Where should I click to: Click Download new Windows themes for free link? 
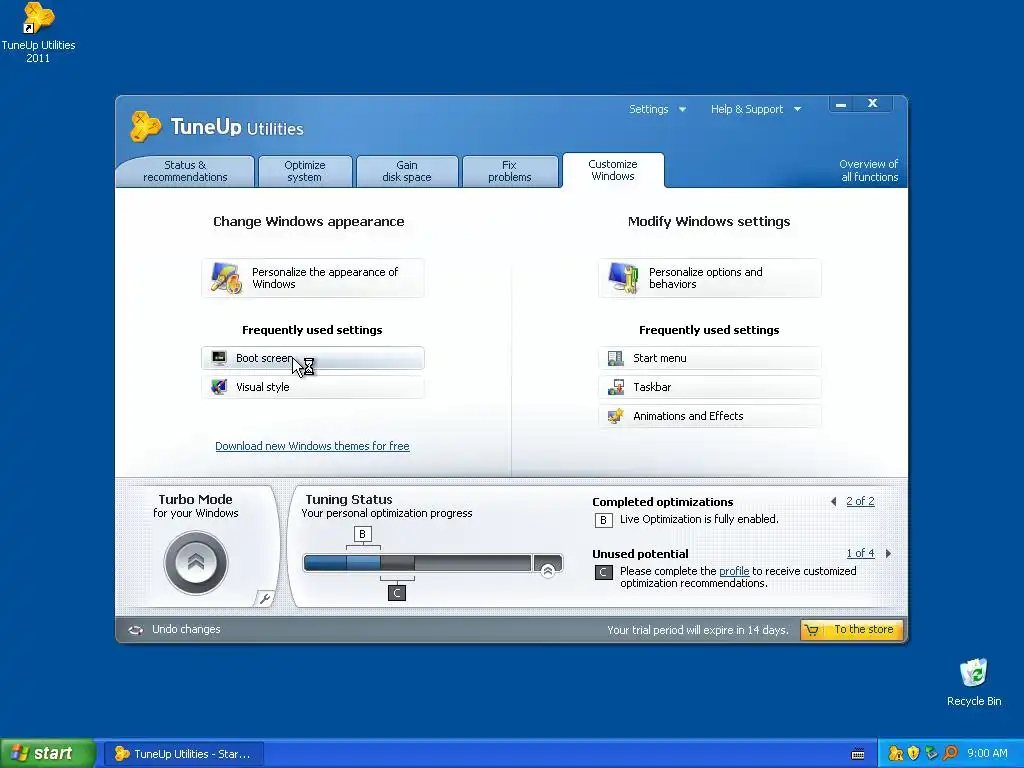coord(312,446)
